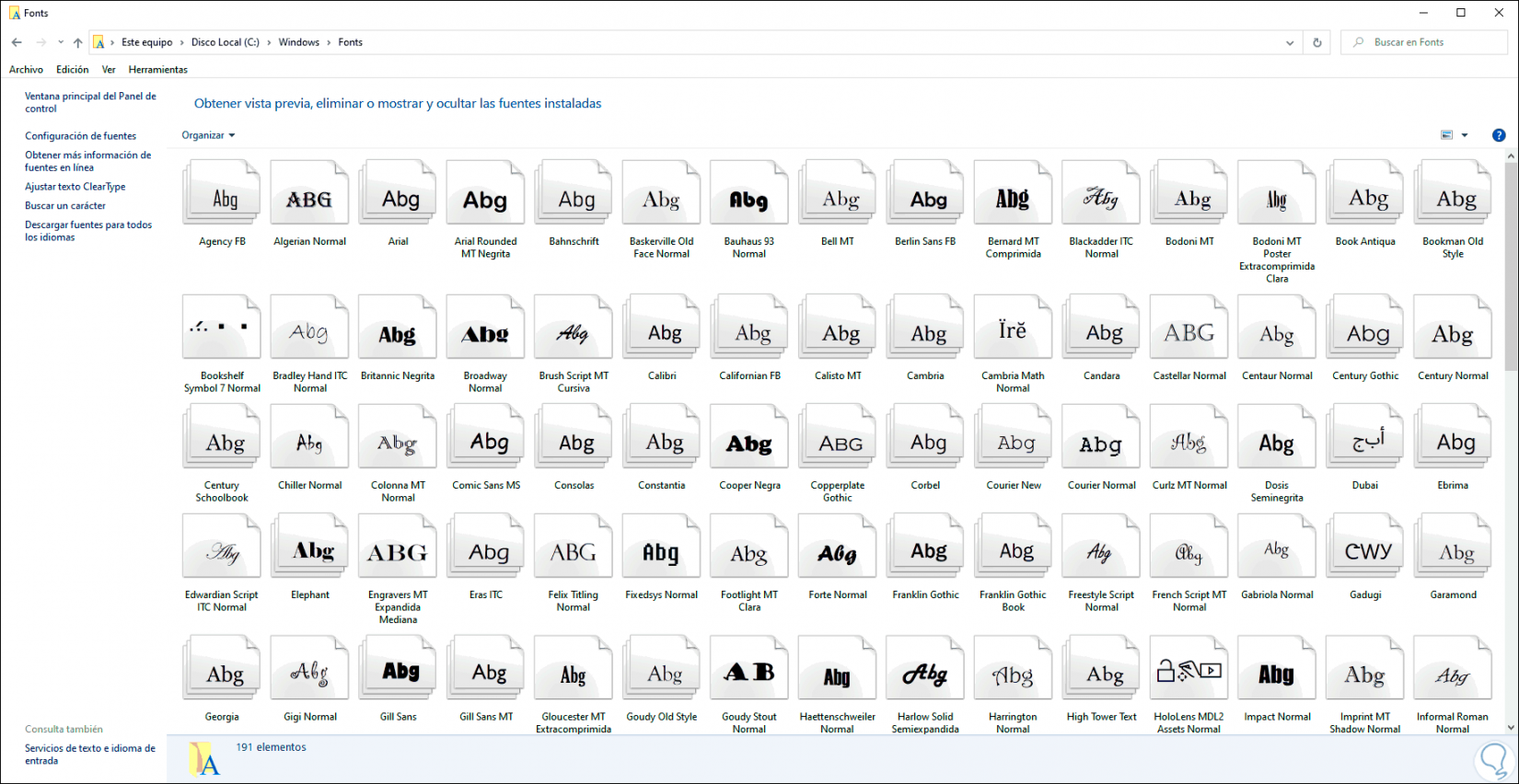Open Ventana principal del Panel de control
Image resolution: width=1519 pixels, height=784 pixels.
pyautogui.click(x=90, y=102)
